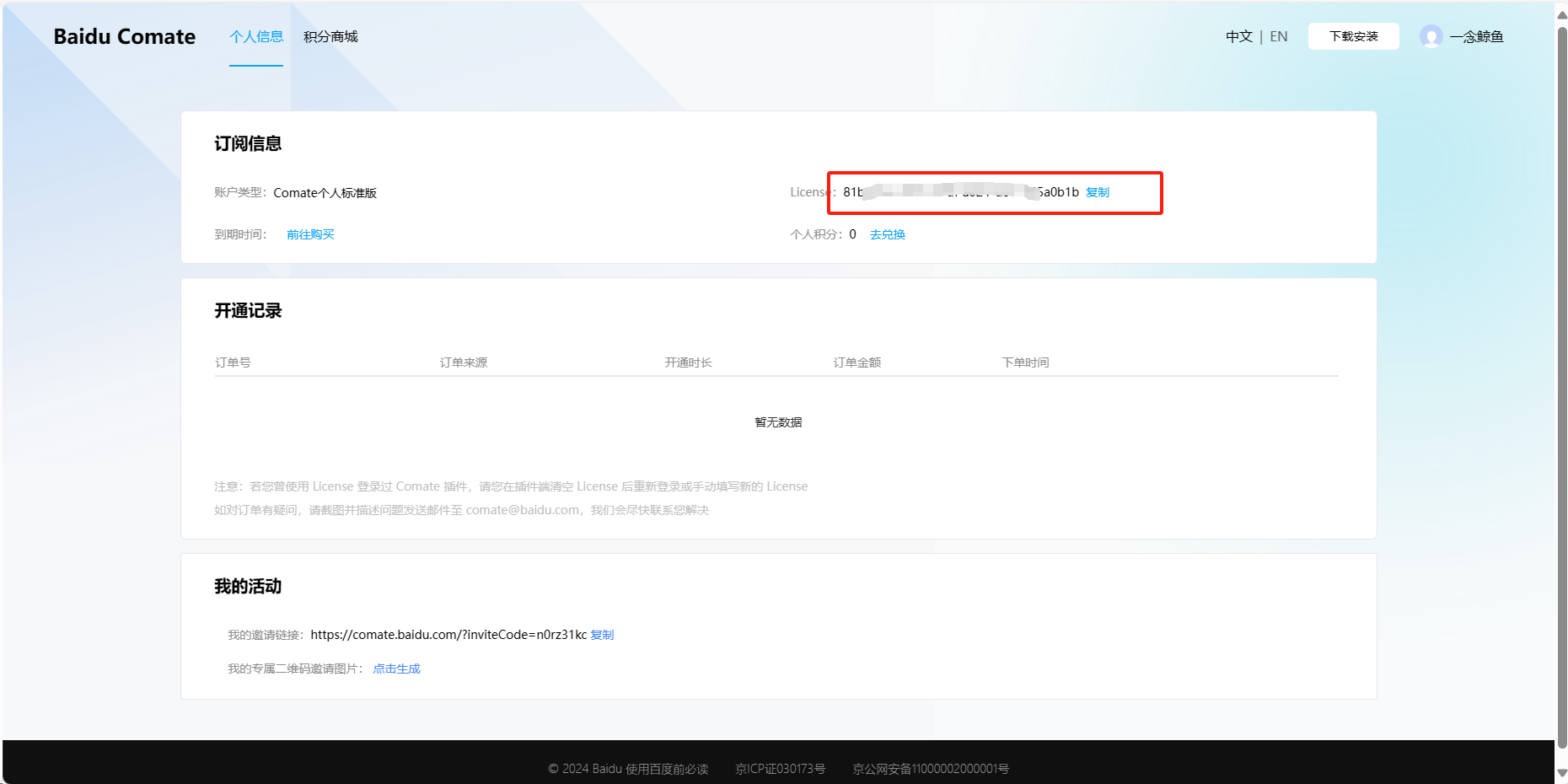
Task: Click the 开通时长 column header
Action: 688,362
